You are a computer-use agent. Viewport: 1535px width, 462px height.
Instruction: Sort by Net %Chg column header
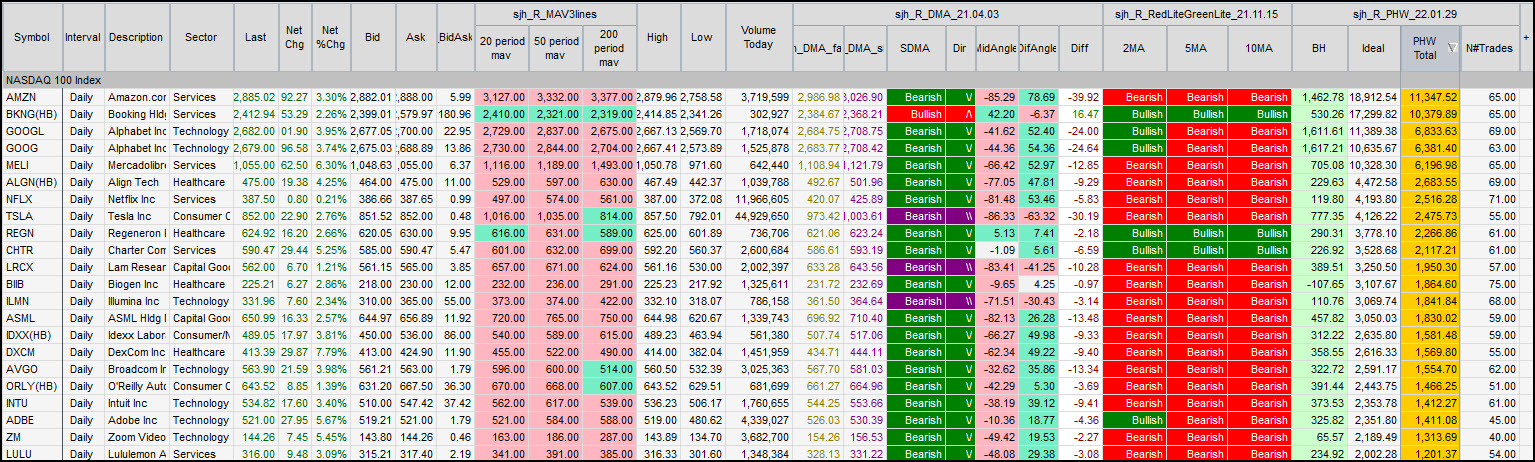329,37
